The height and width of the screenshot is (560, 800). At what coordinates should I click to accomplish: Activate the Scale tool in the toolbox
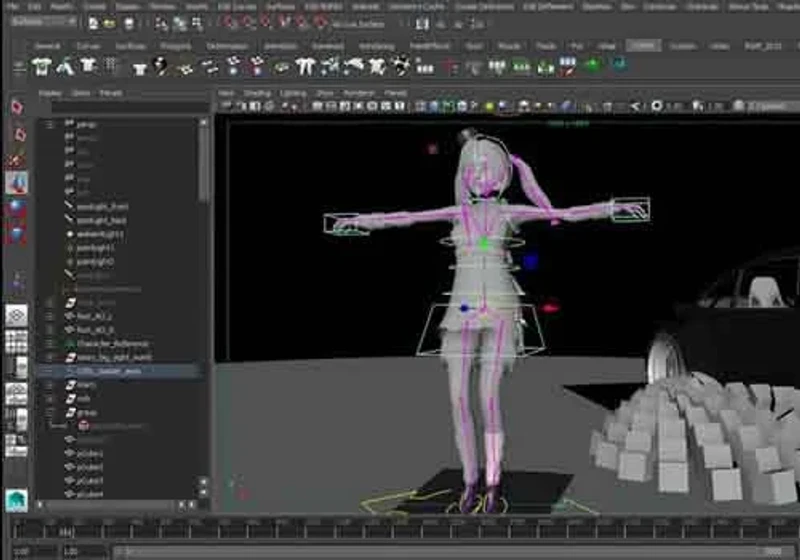click(x=15, y=235)
